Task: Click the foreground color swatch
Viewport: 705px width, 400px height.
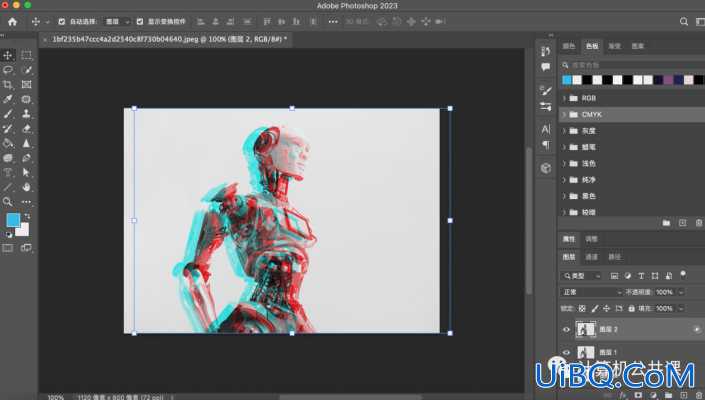Action: (x=13, y=220)
